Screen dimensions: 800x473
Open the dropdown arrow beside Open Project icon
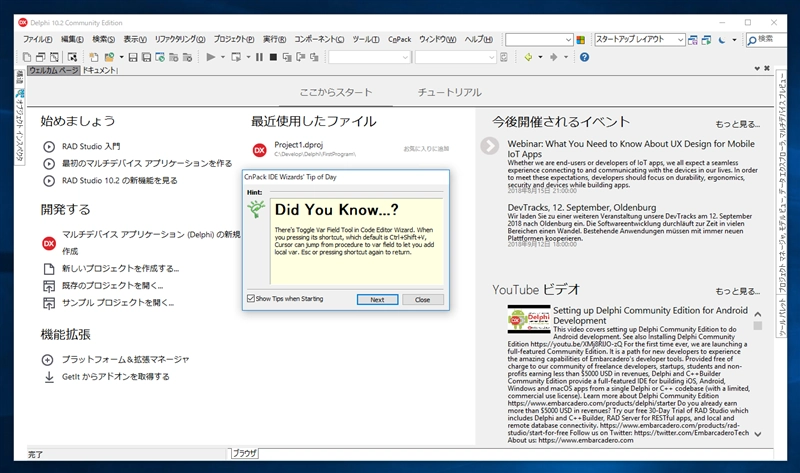tap(121, 57)
